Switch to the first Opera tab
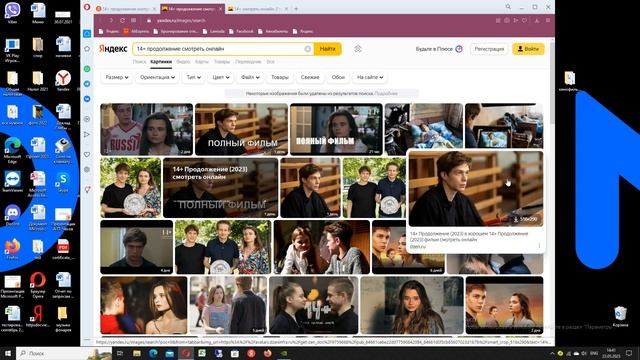 point(126,8)
